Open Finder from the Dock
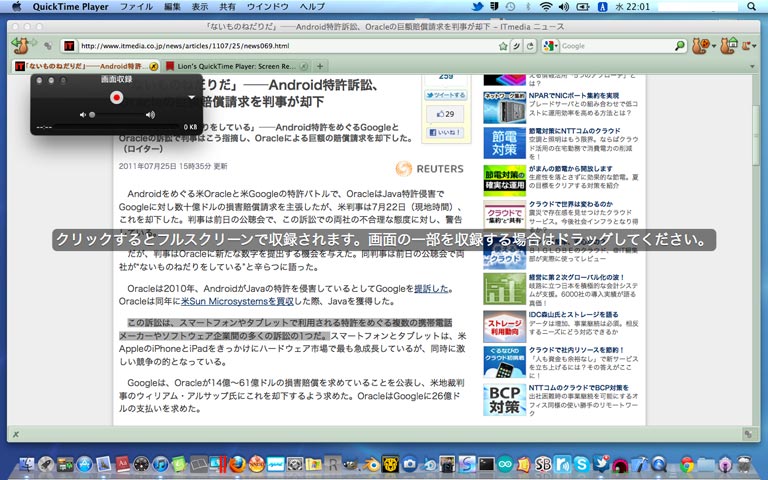768x480 pixels. [27, 464]
